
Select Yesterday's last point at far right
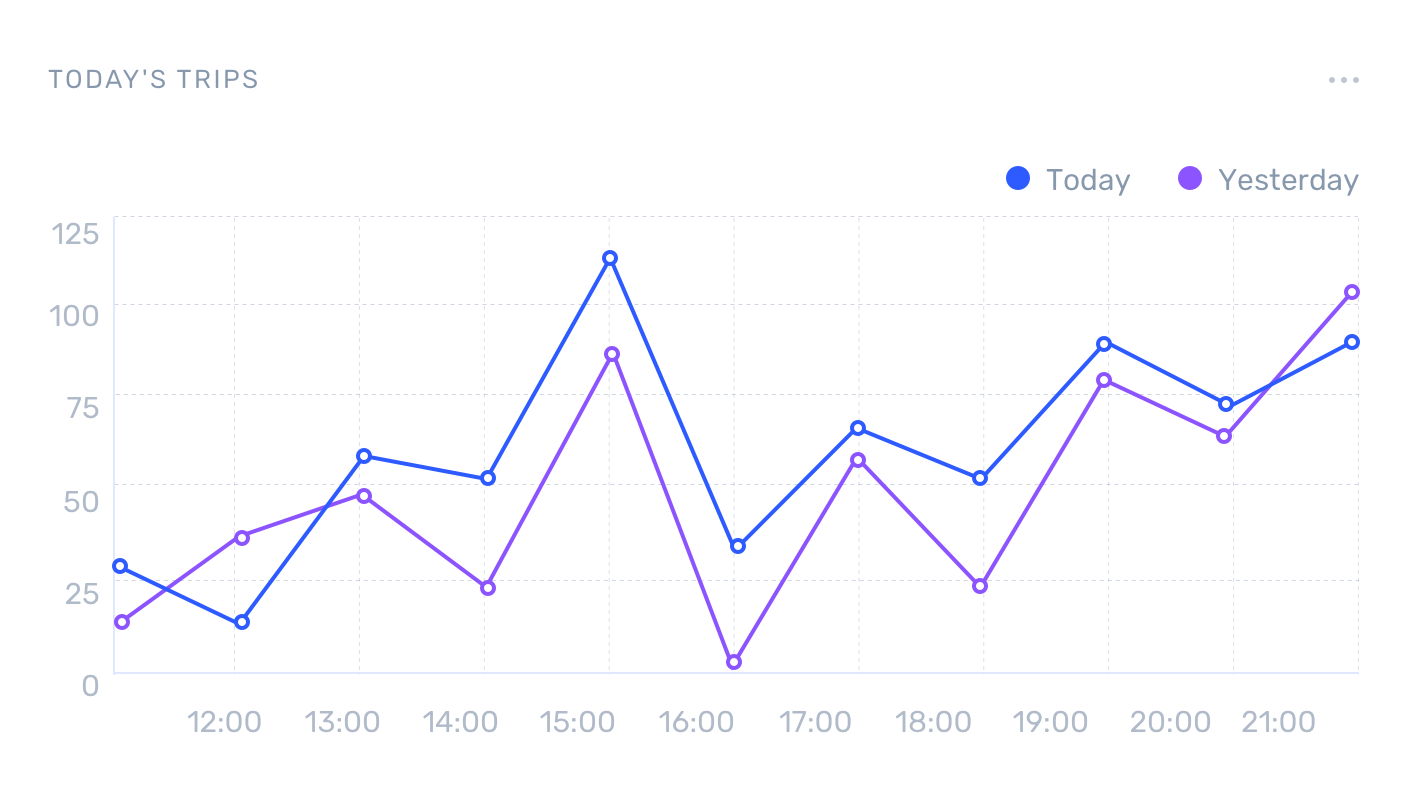(1352, 292)
